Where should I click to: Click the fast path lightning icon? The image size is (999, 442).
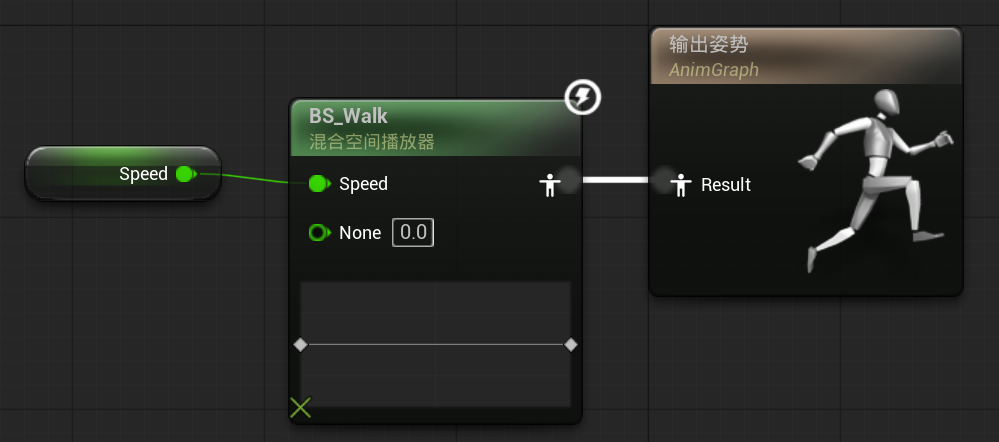click(583, 97)
